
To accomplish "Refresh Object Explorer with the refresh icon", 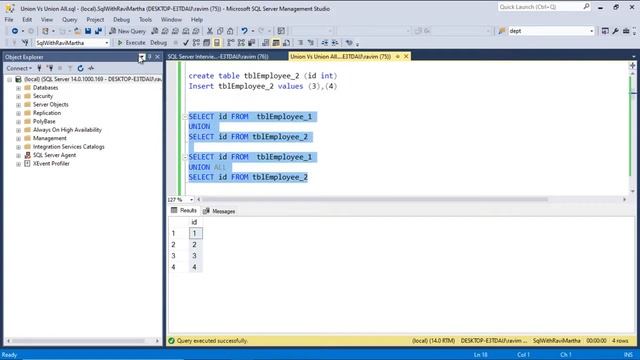I will [x=80, y=68].
